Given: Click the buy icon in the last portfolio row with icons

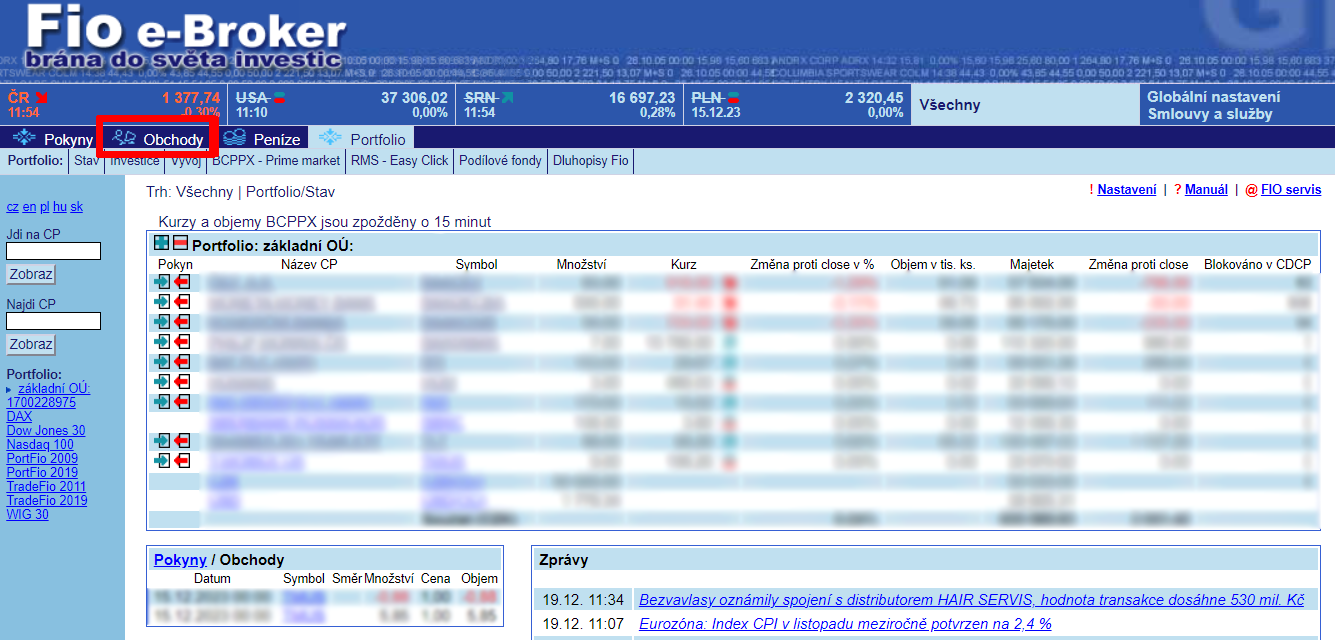Looking at the screenshot, I should coord(162,461).
